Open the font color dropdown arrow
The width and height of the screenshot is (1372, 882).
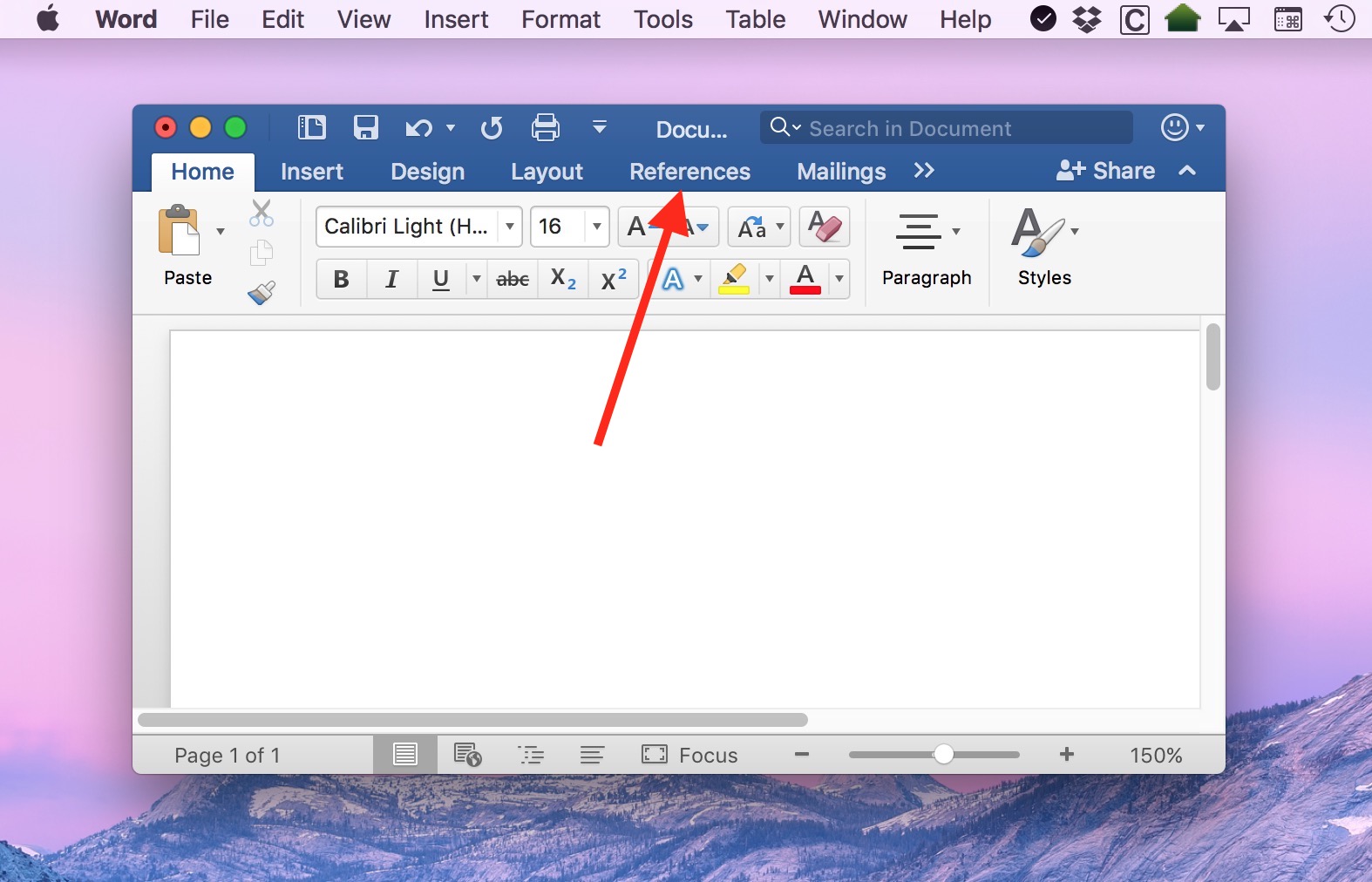point(839,279)
